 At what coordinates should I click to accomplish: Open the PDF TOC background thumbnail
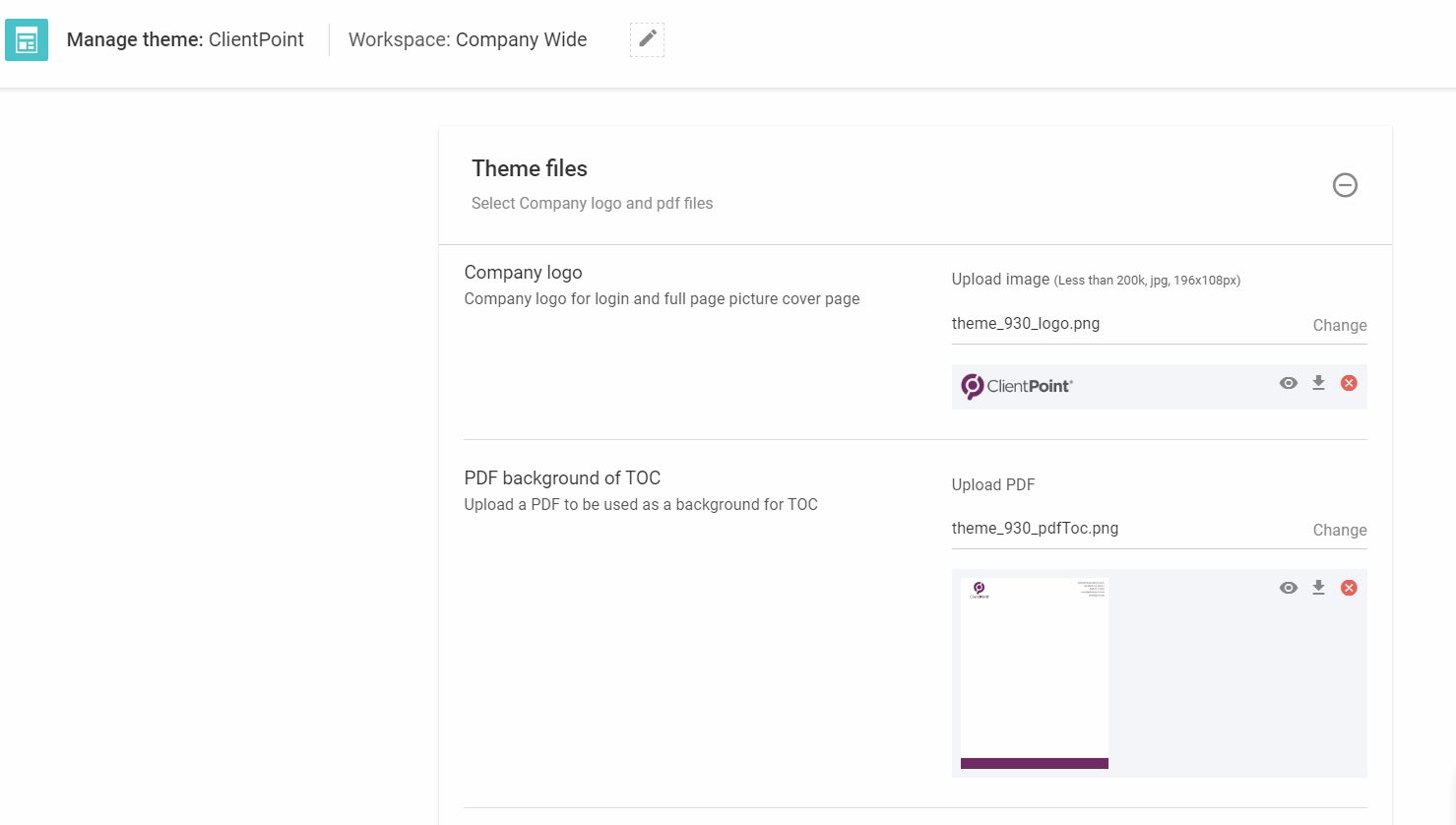pyautogui.click(x=1034, y=673)
